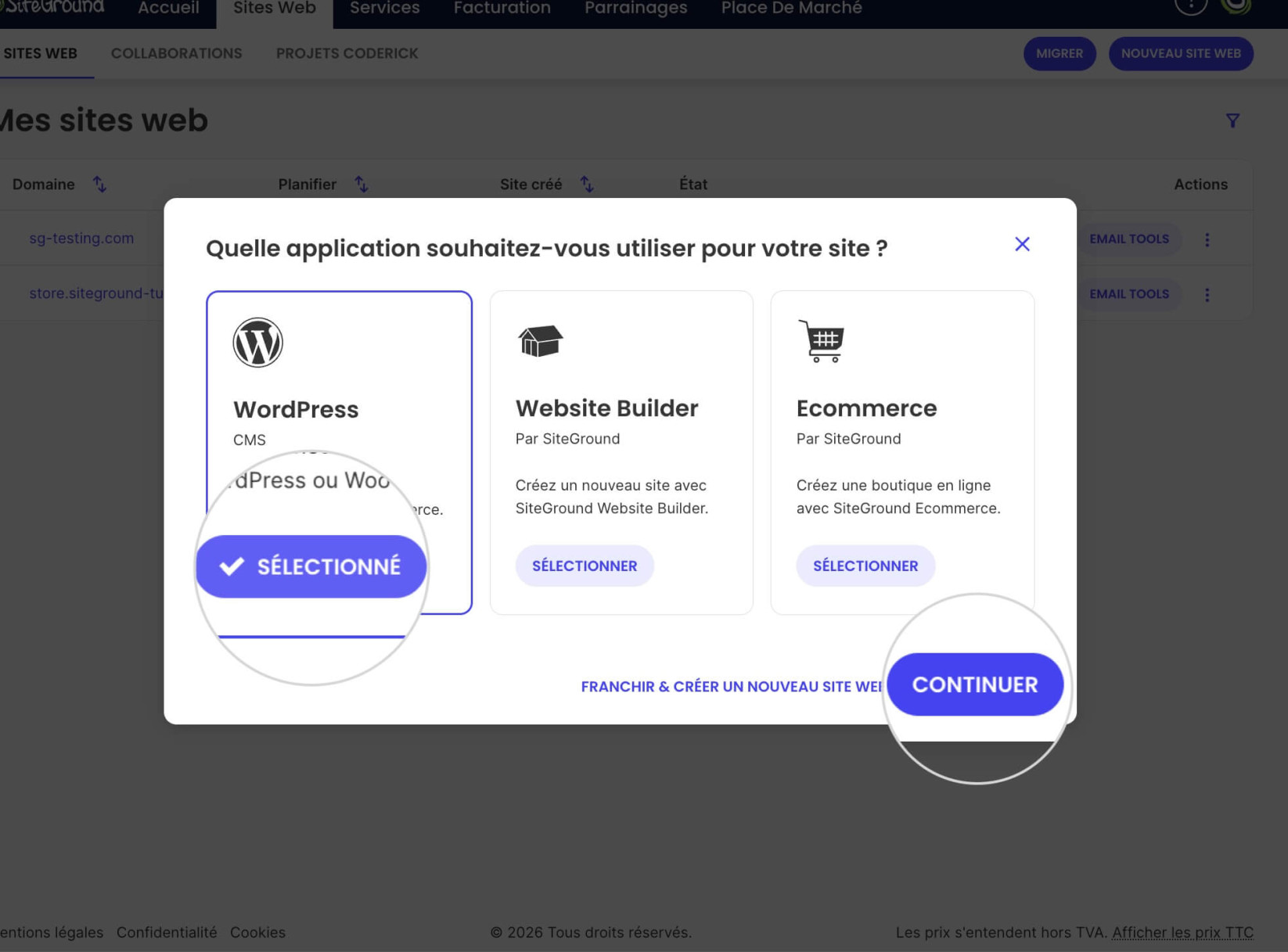Screen dimensions: 1288x952
Task: Sort sites by Site créé arrows
Action: tap(587, 184)
